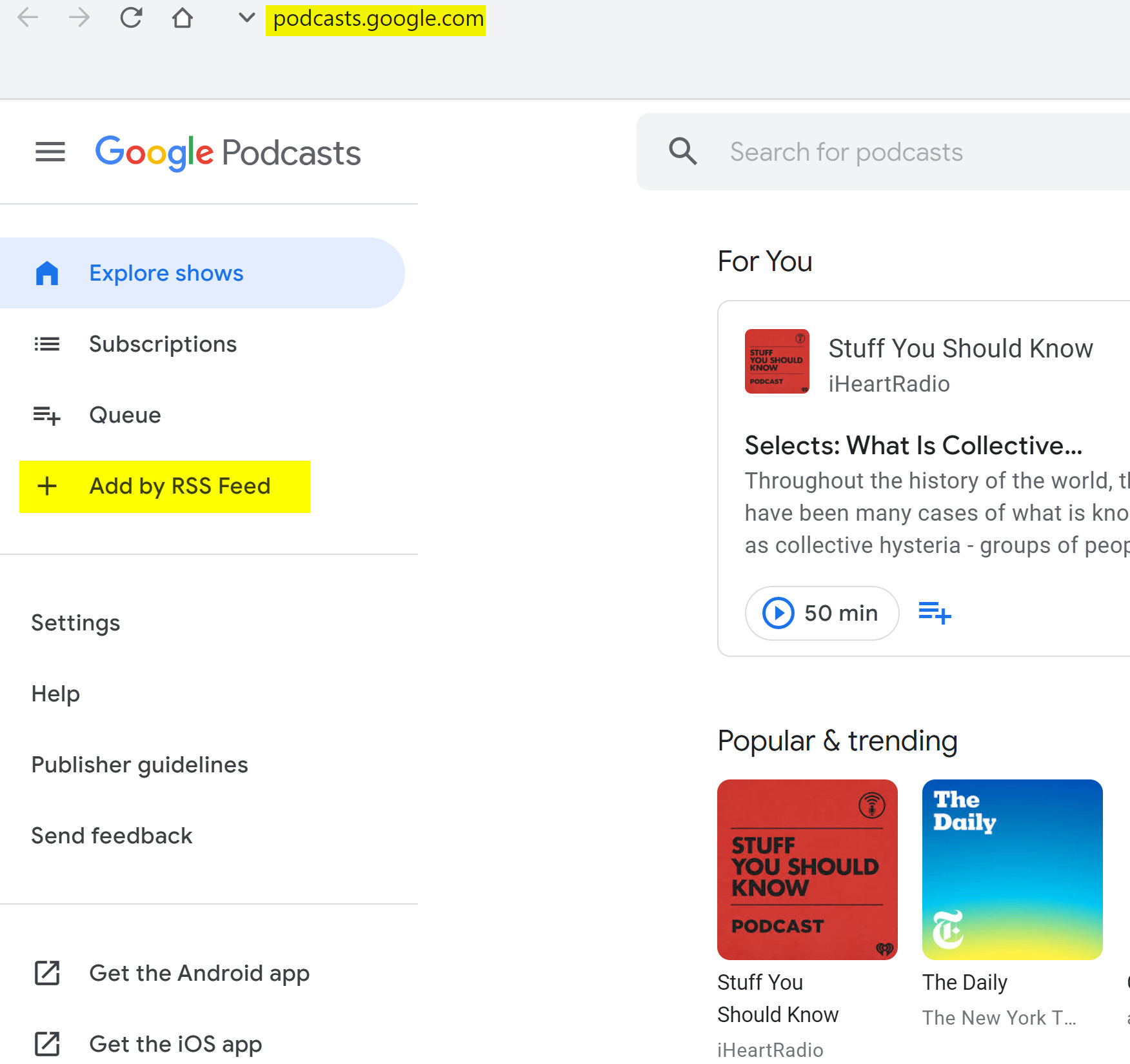Image resolution: width=1130 pixels, height=1064 pixels.
Task: Expand the address bar dropdown chevron
Action: click(x=246, y=17)
